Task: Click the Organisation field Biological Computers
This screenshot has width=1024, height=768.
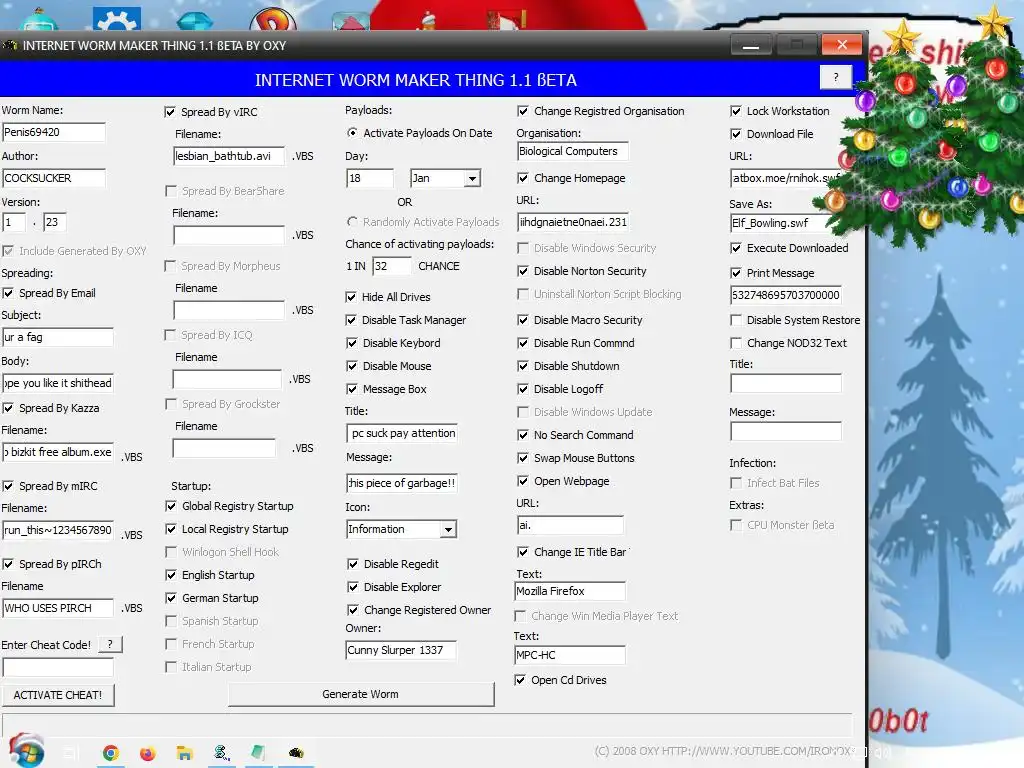Action: (x=572, y=151)
